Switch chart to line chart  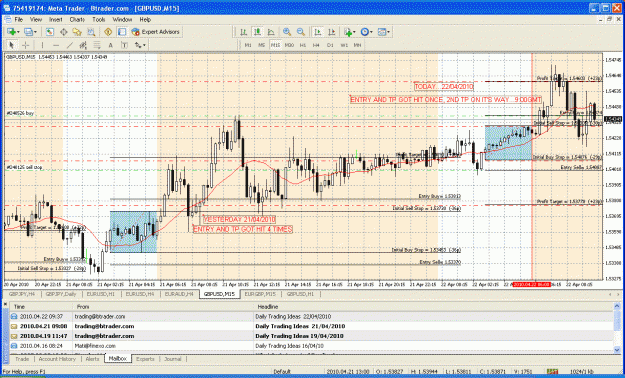click(x=271, y=32)
